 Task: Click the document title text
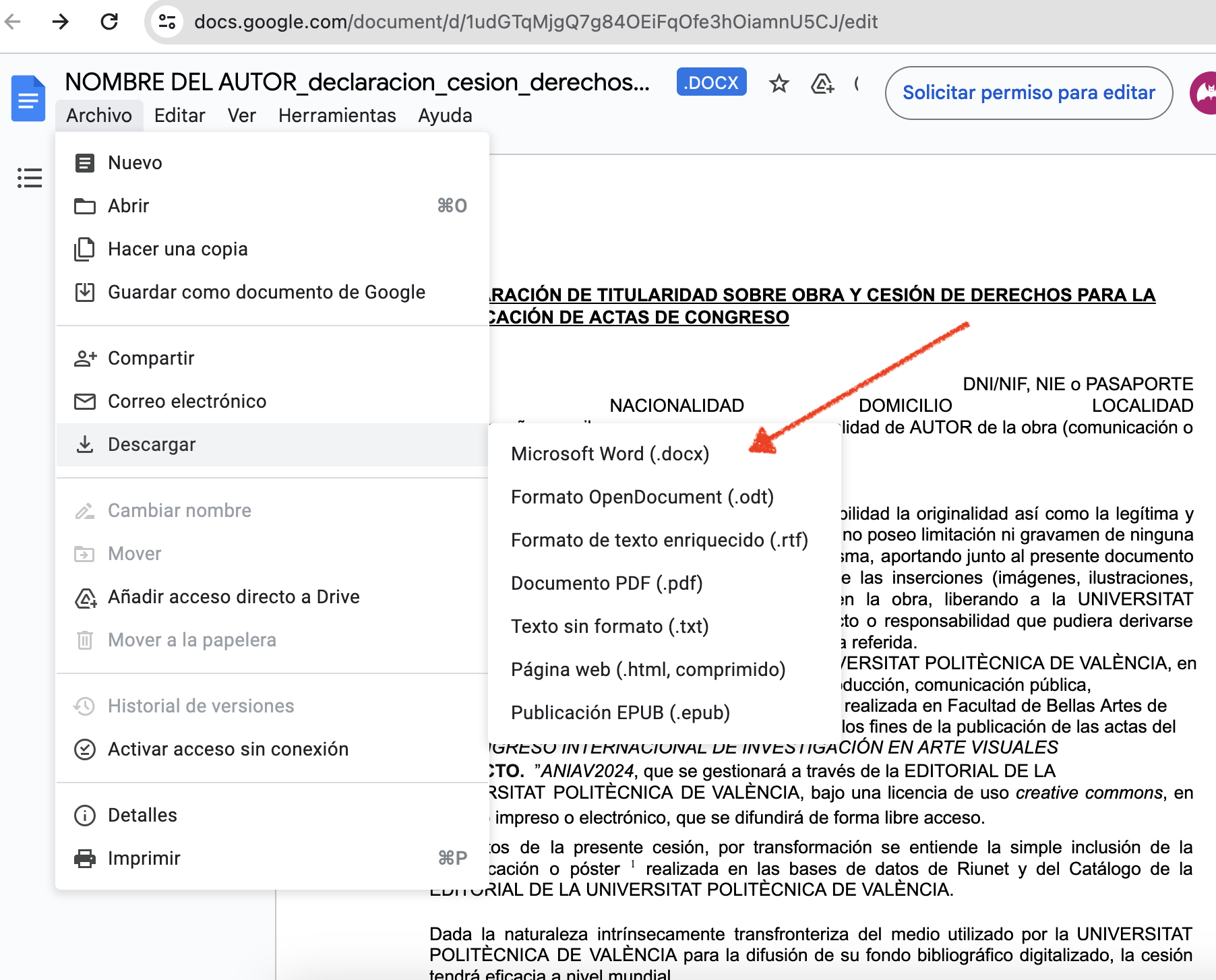tap(357, 82)
